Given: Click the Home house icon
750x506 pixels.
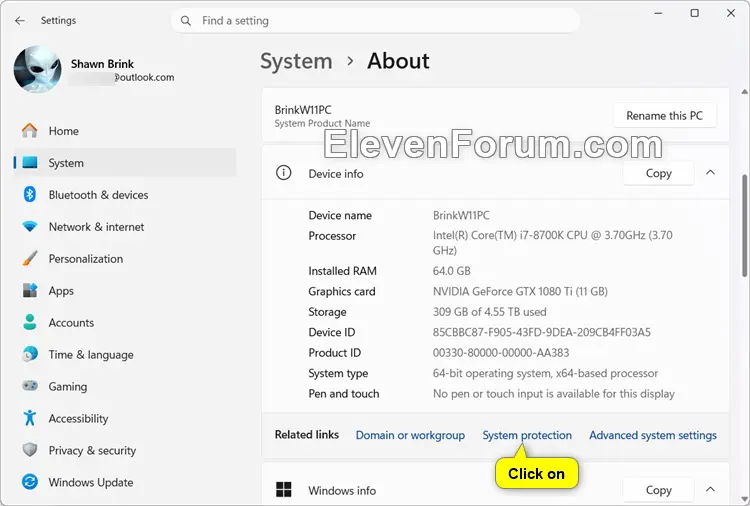Looking at the screenshot, I should [30, 131].
